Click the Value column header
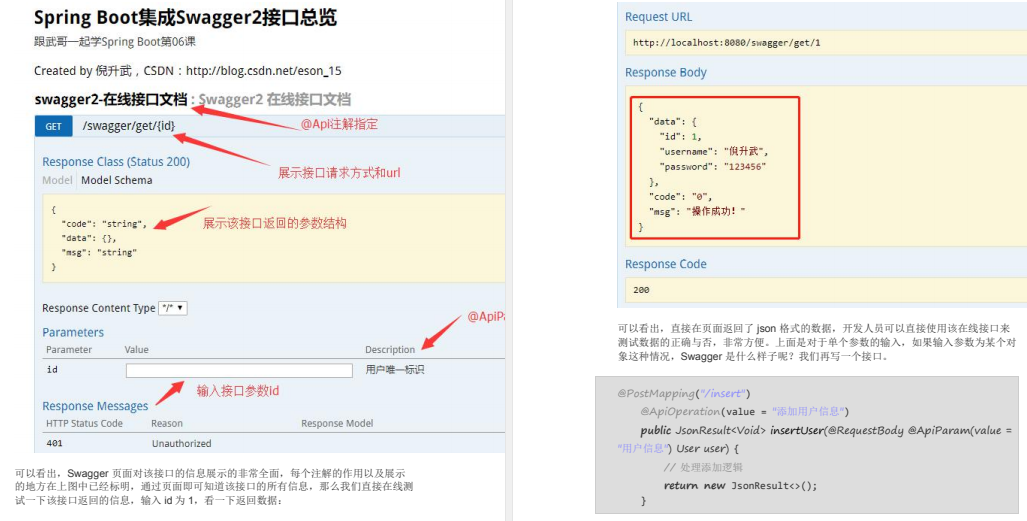 pyautogui.click(x=137, y=350)
